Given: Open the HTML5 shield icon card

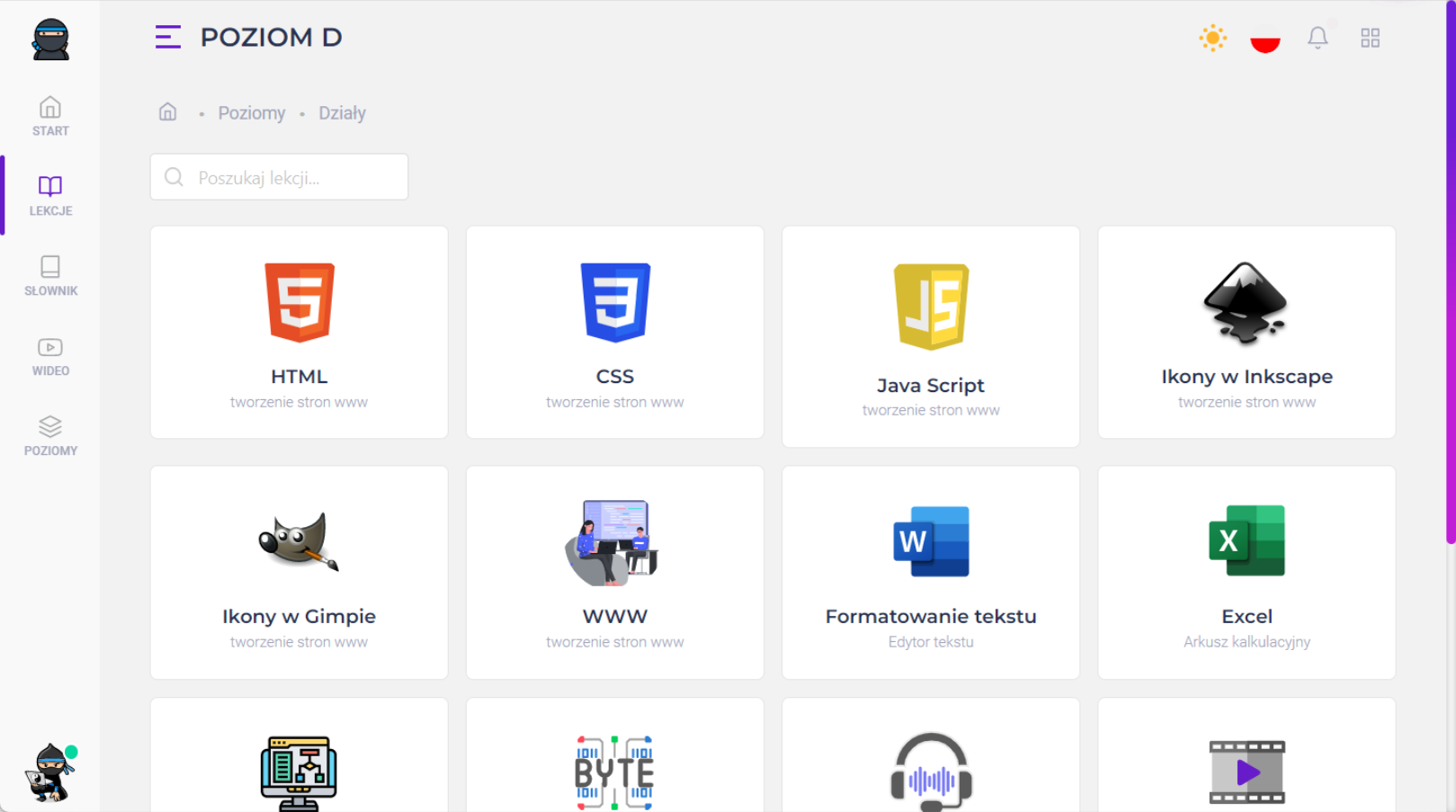Looking at the screenshot, I should [299, 302].
